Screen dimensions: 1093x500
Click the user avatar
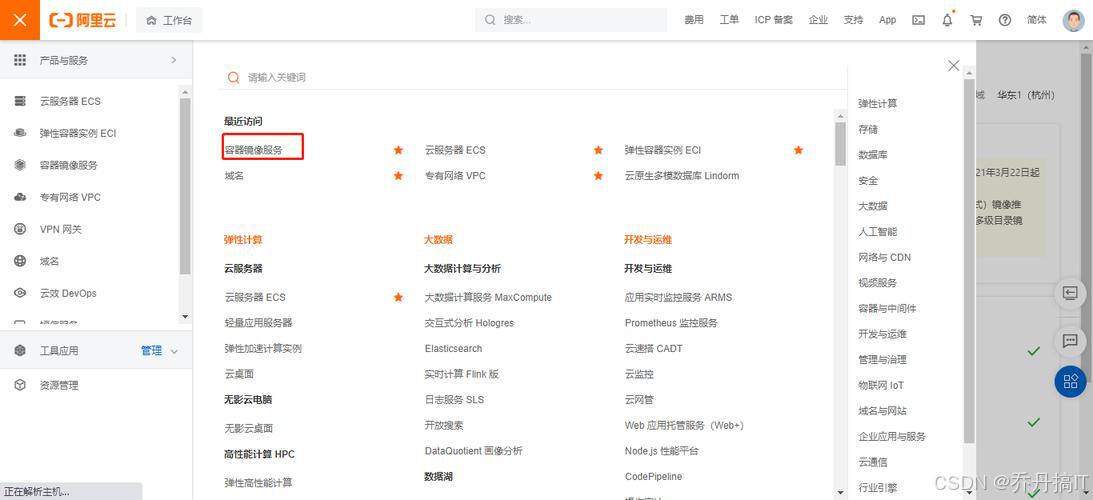click(1073, 20)
